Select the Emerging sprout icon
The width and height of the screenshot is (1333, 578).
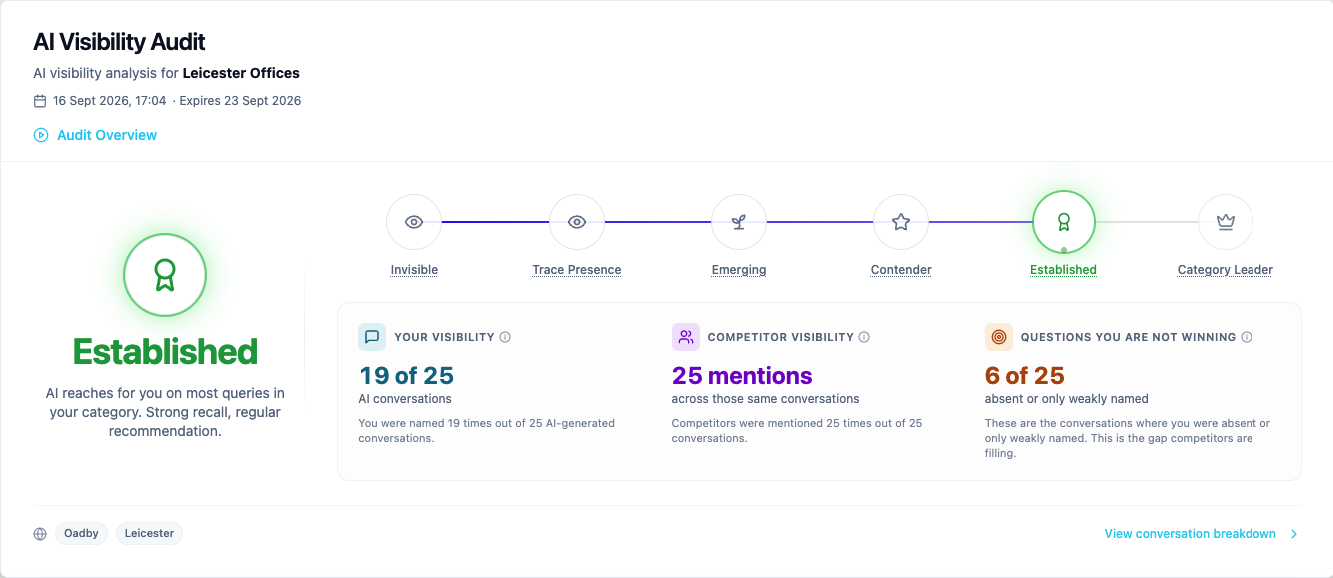pos(739,222)
